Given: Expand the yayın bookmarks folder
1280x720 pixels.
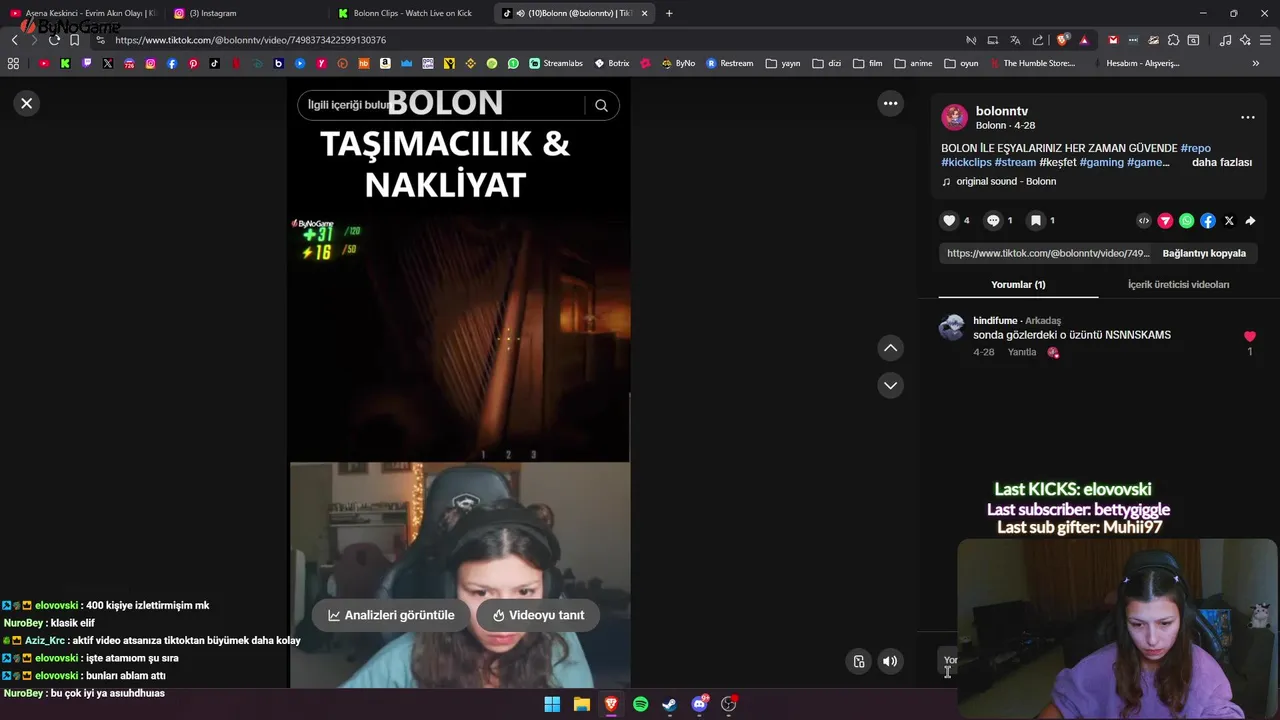Looking at the screenshot, I should [x=783, y=63].
